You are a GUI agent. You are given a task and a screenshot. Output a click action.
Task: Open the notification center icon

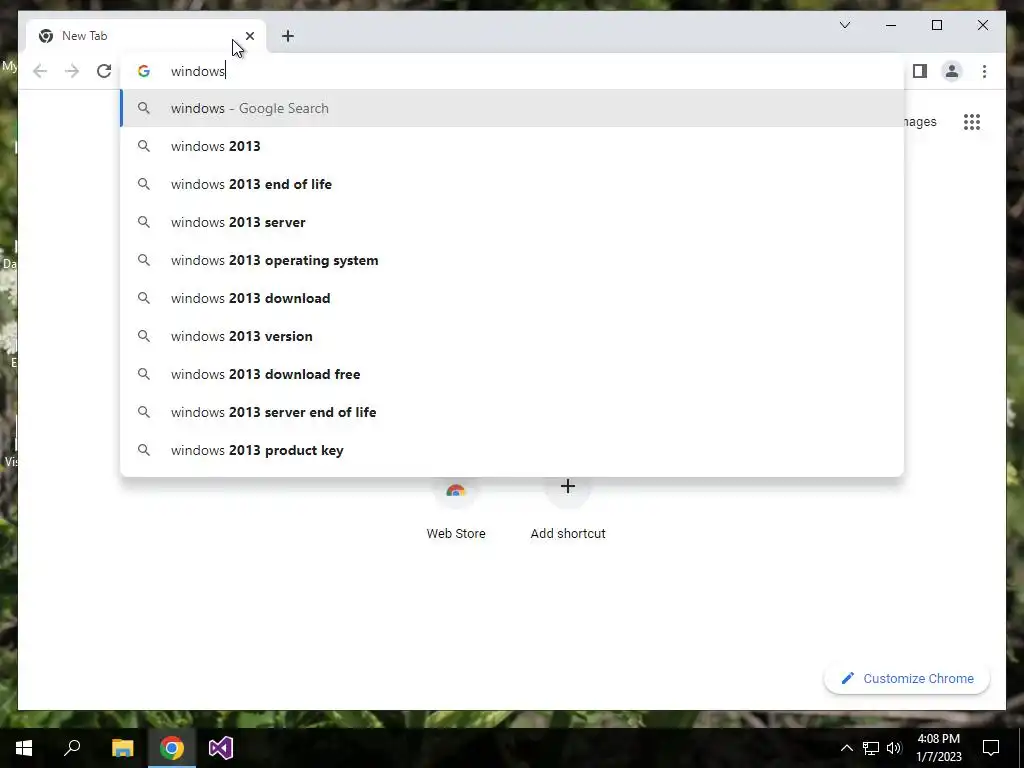pos(991,748)
